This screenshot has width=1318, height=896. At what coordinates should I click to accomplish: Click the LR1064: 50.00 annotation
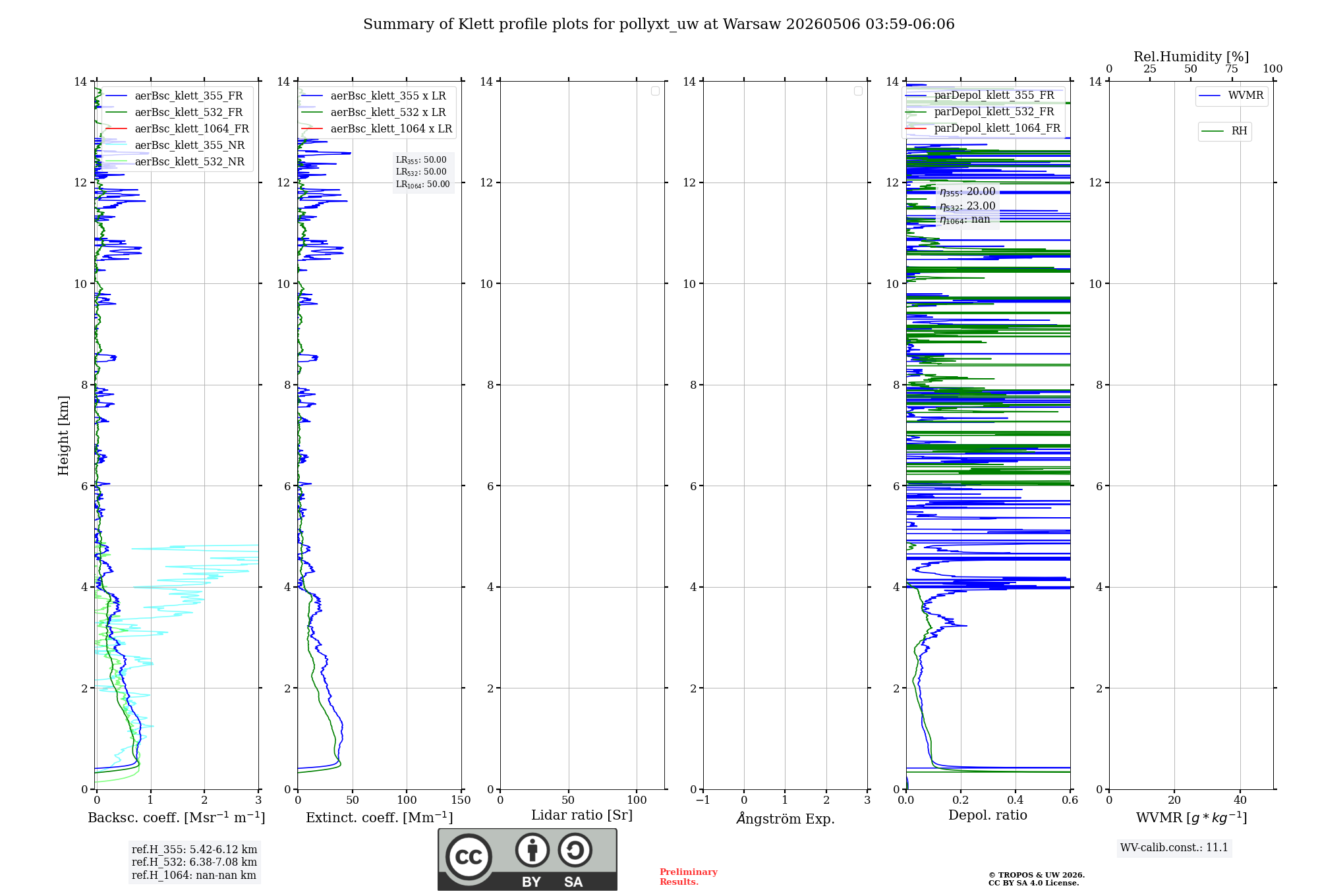pyautogui.click(x=423, y=184)
